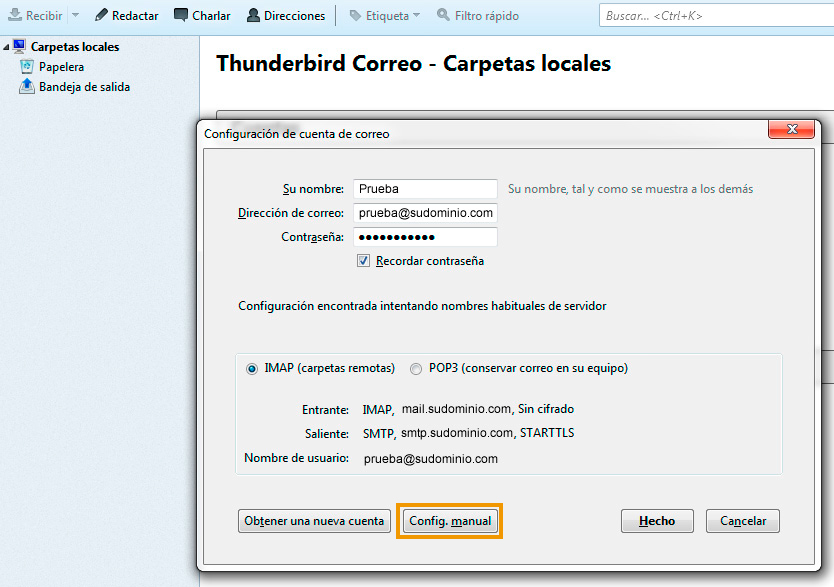This screenshot has height=587, width=834.
Task: Select Carpetas locales folder
Action: tap(75, 47)
